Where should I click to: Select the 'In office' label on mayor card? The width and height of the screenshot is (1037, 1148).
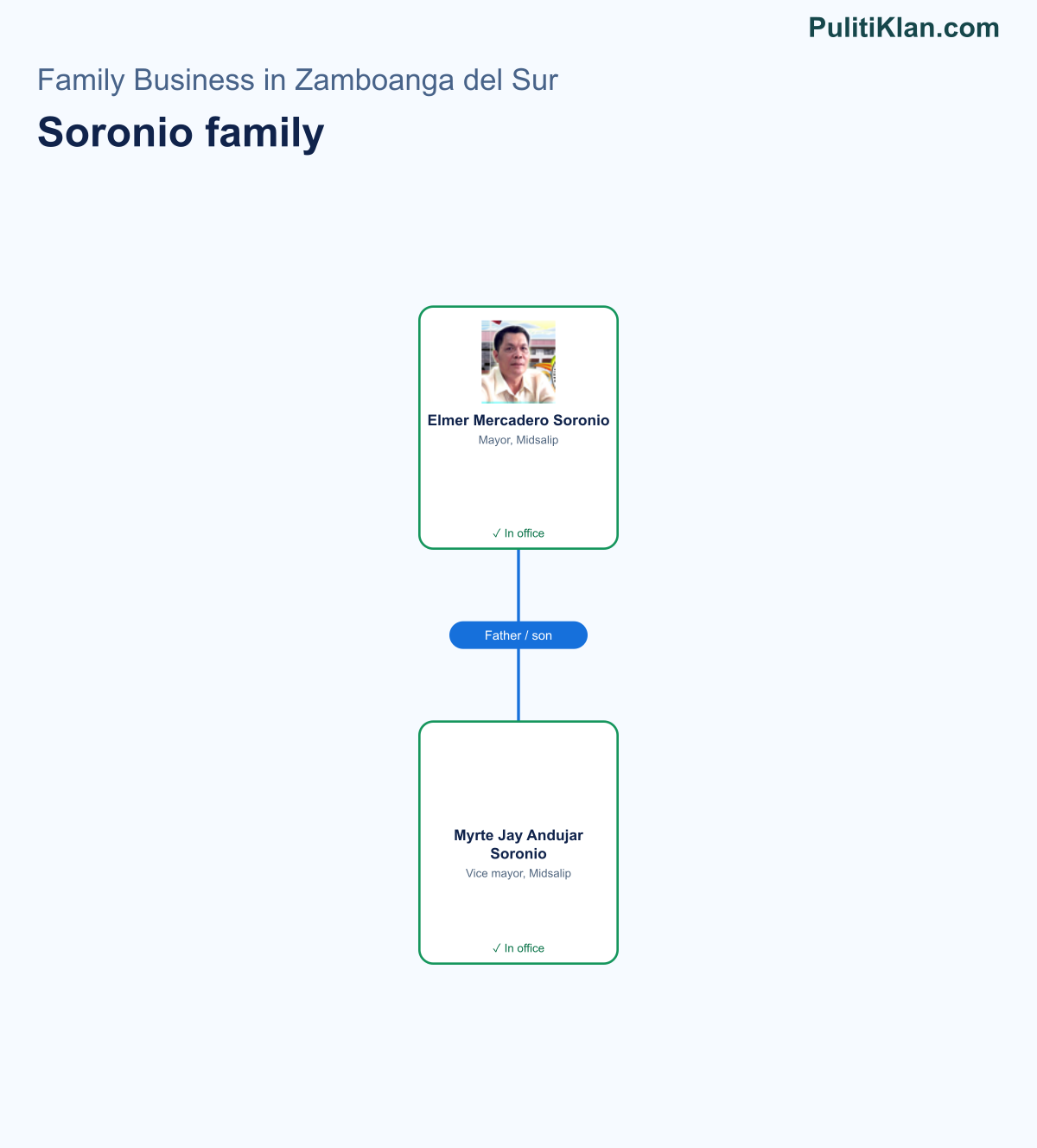coord(525,533)
